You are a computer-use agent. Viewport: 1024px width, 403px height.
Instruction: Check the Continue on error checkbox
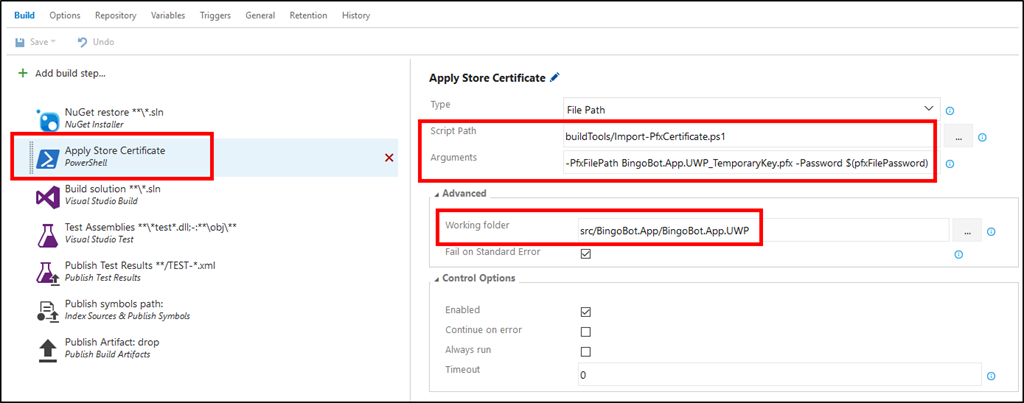click(x=586, y=331)
